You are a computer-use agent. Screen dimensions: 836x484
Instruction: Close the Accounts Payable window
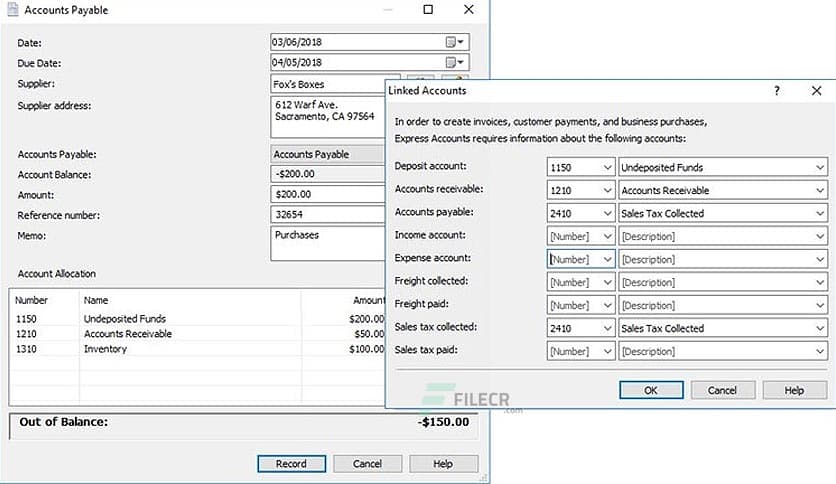click(x=468, y=10)
